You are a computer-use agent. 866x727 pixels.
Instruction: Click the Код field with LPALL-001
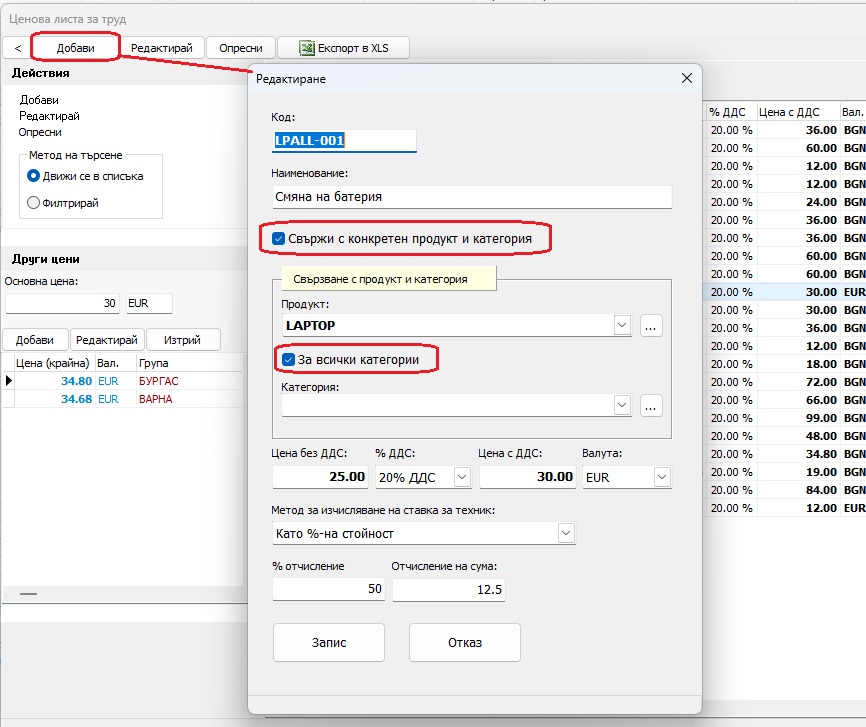344,140
